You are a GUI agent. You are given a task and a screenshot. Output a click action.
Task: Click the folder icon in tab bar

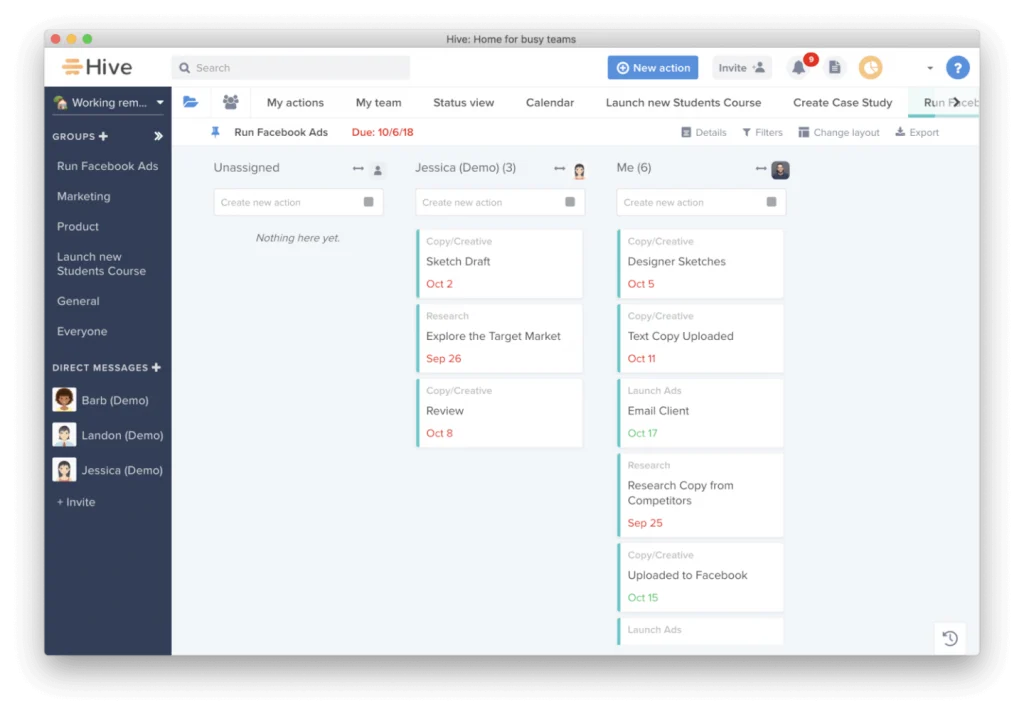[x=190, y=102]
